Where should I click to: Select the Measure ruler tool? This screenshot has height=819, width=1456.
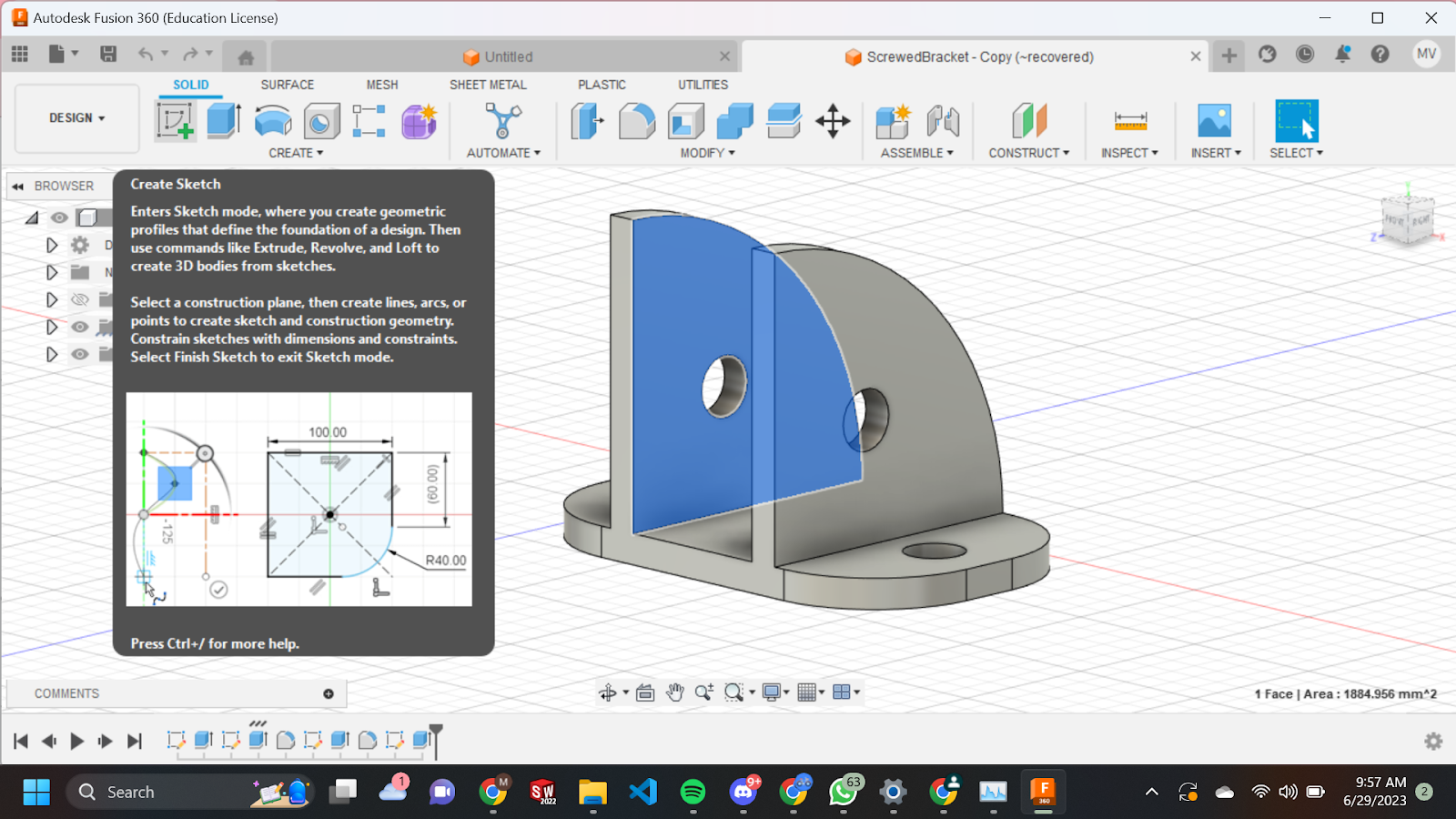[x=1130, y=120]
